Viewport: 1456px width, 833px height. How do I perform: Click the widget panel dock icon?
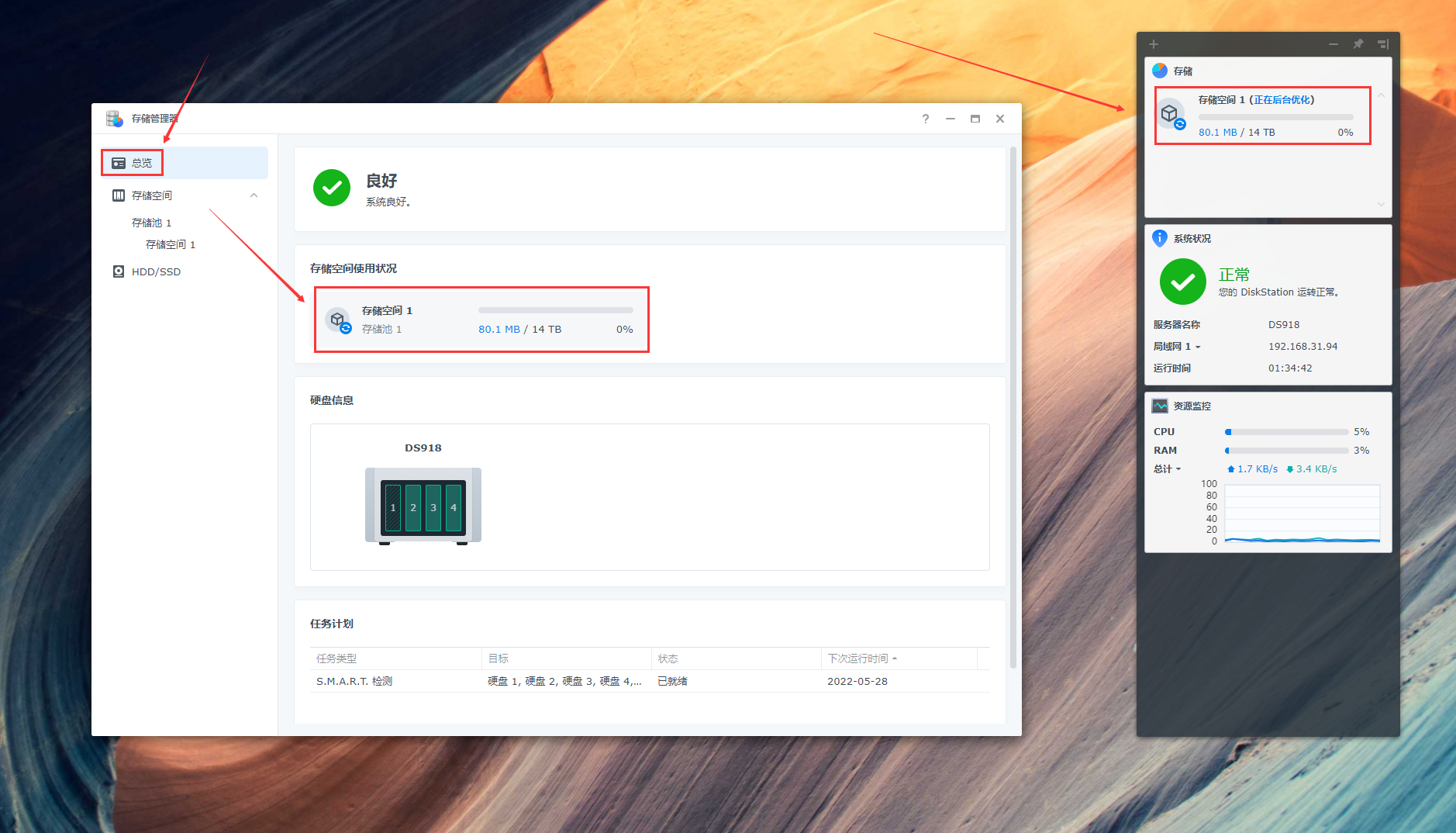1383,44
